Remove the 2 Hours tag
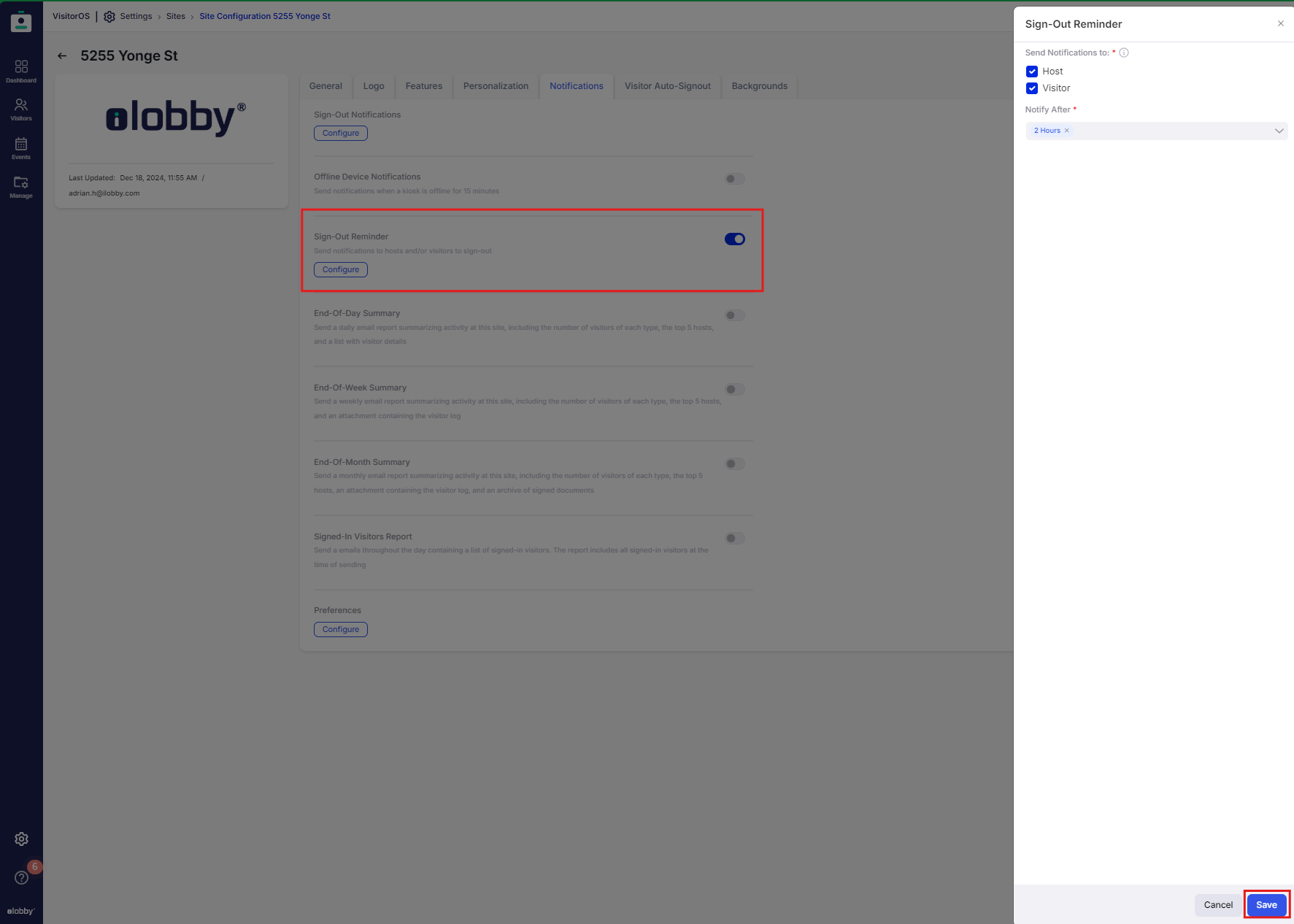Screen dimensions: 1294x924 (x=1066, y=131)
